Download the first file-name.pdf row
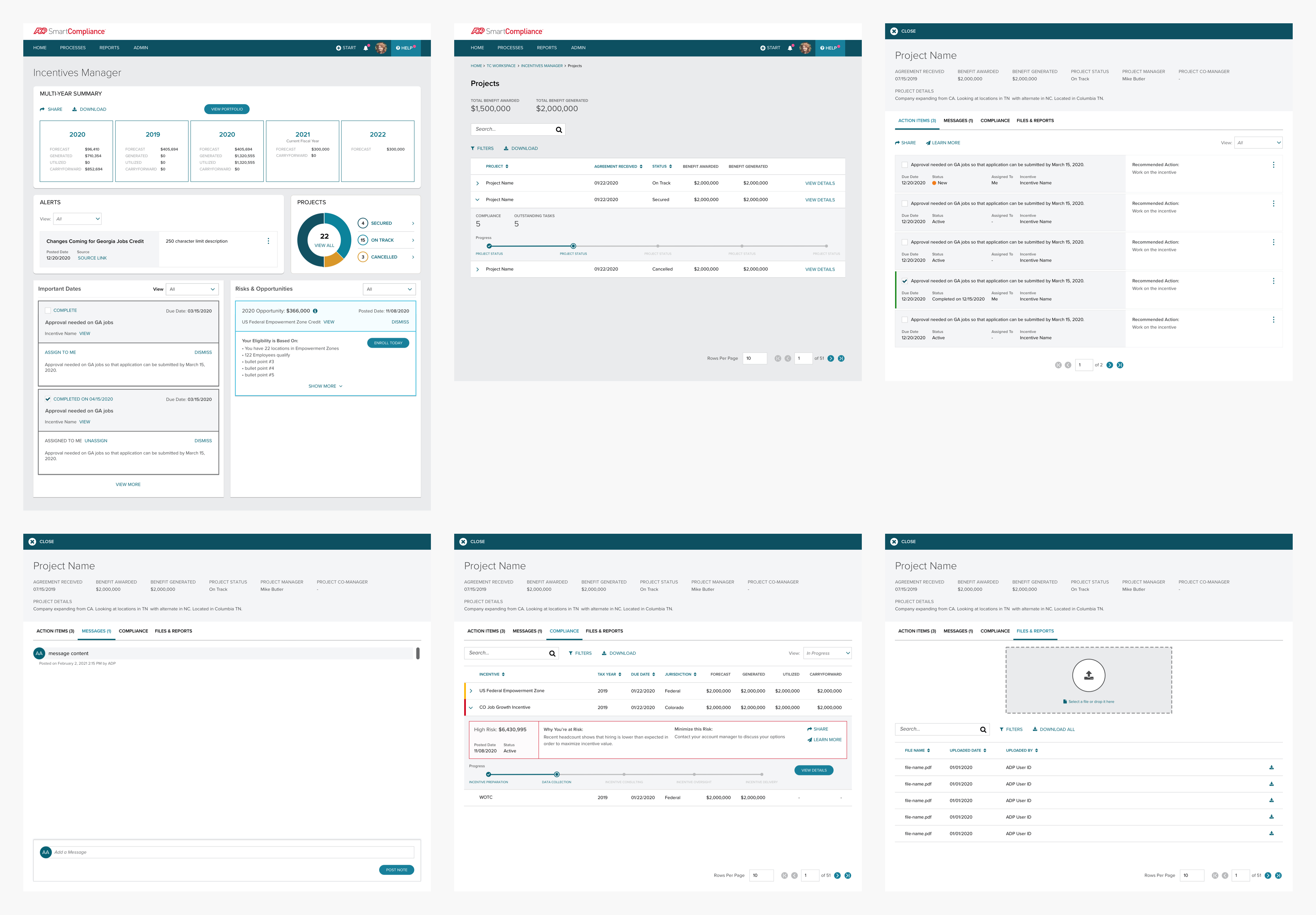This screenshot has height=915, width=1316. tap(1271, 767)
